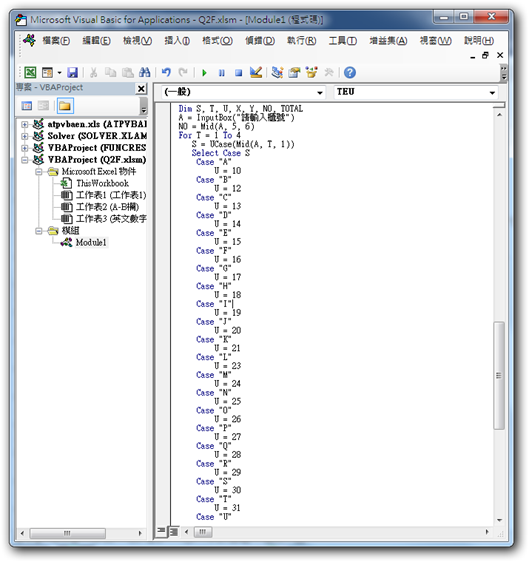Open the Insert UserForm dropdown arrow
The width and height of the screenshot is (529, 562).
pyautogui.click(x=59, y=73)
